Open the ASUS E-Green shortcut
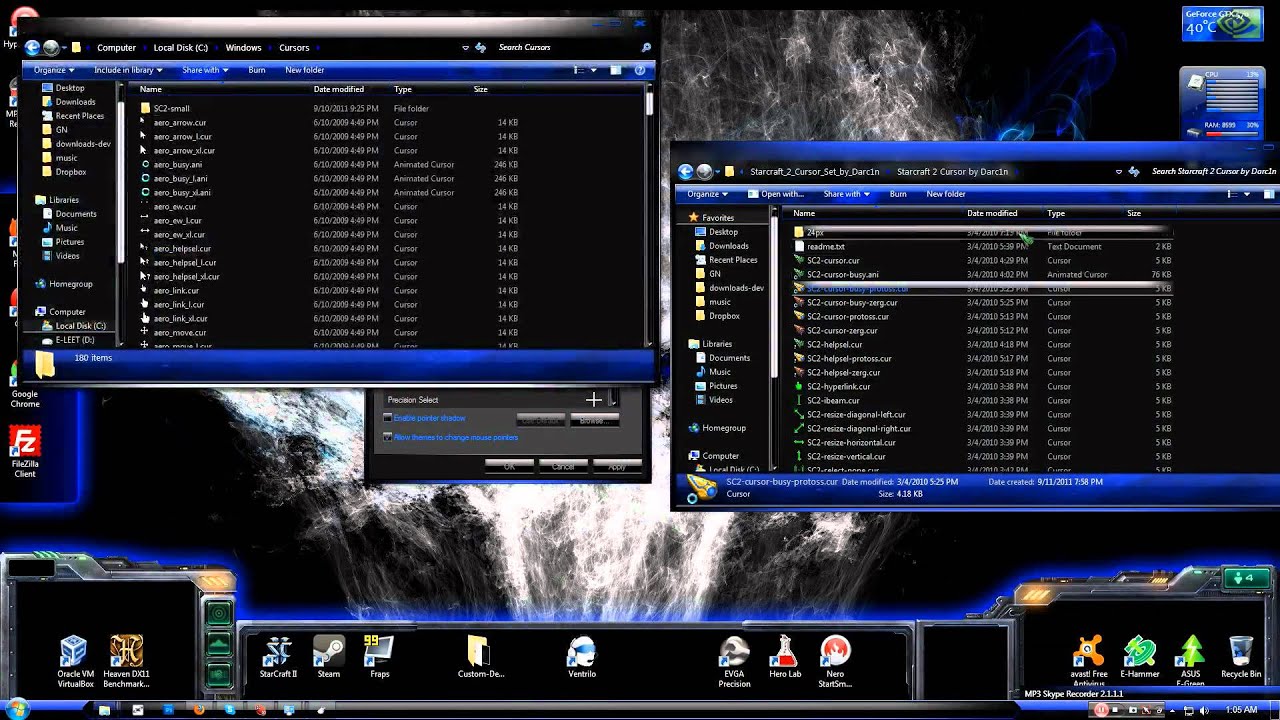The image size is (1280, 720). point(1191,661)
